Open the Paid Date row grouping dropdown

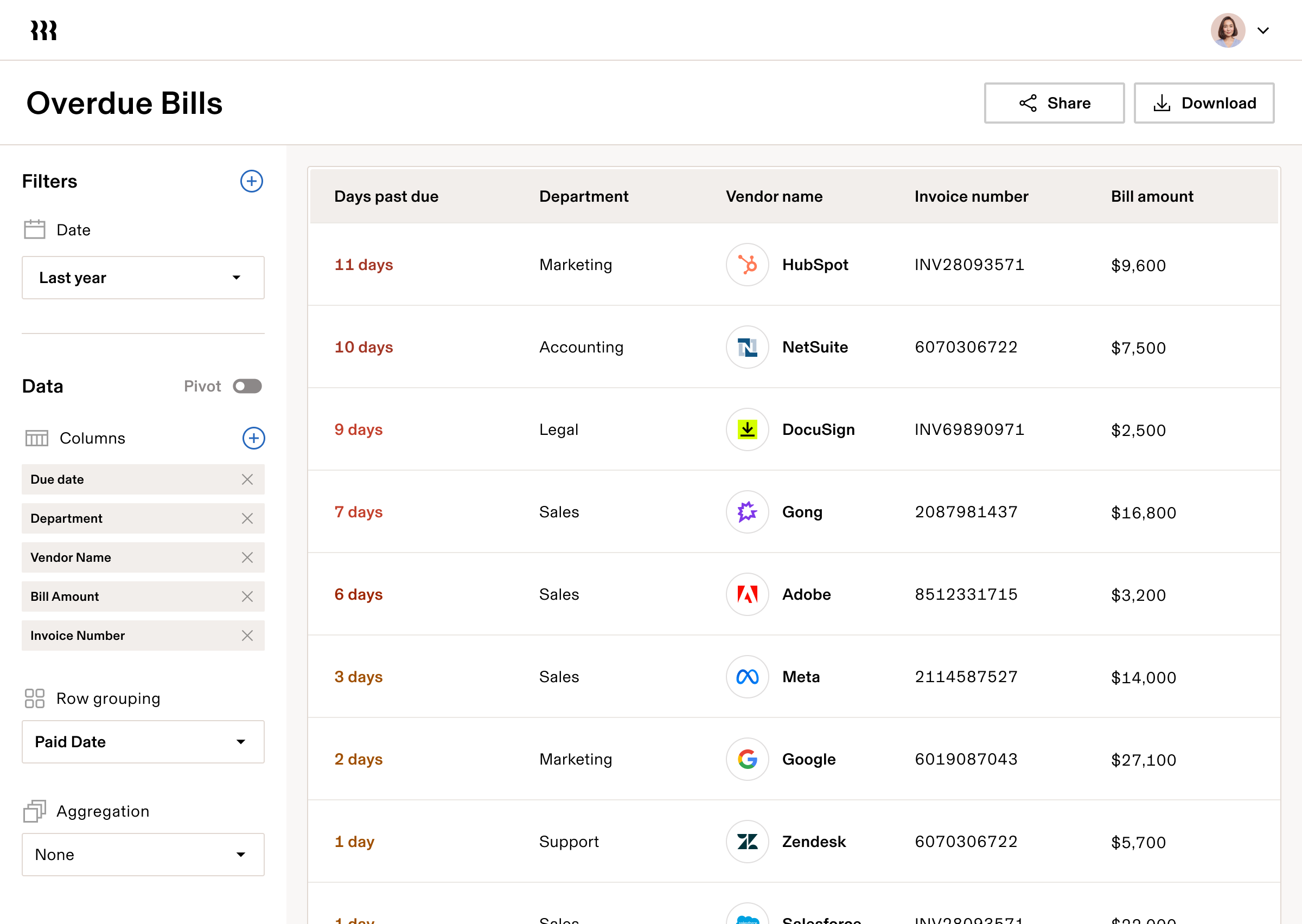[143, 742]
